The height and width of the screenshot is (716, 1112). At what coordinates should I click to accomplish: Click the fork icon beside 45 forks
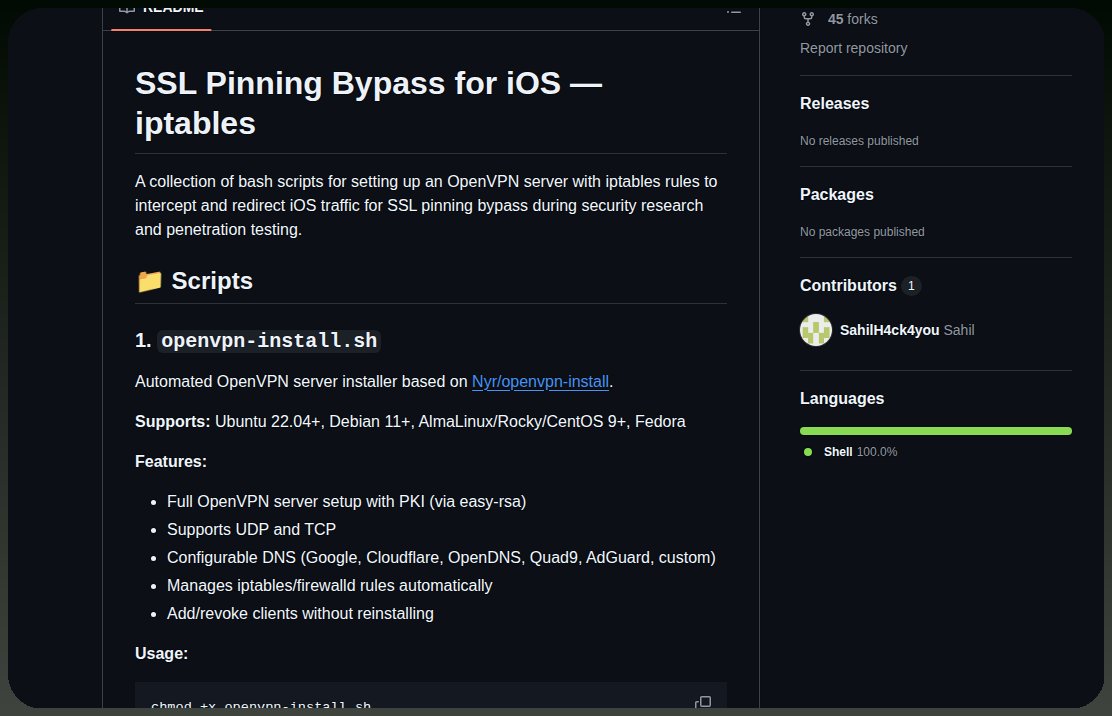pos(808,19)
